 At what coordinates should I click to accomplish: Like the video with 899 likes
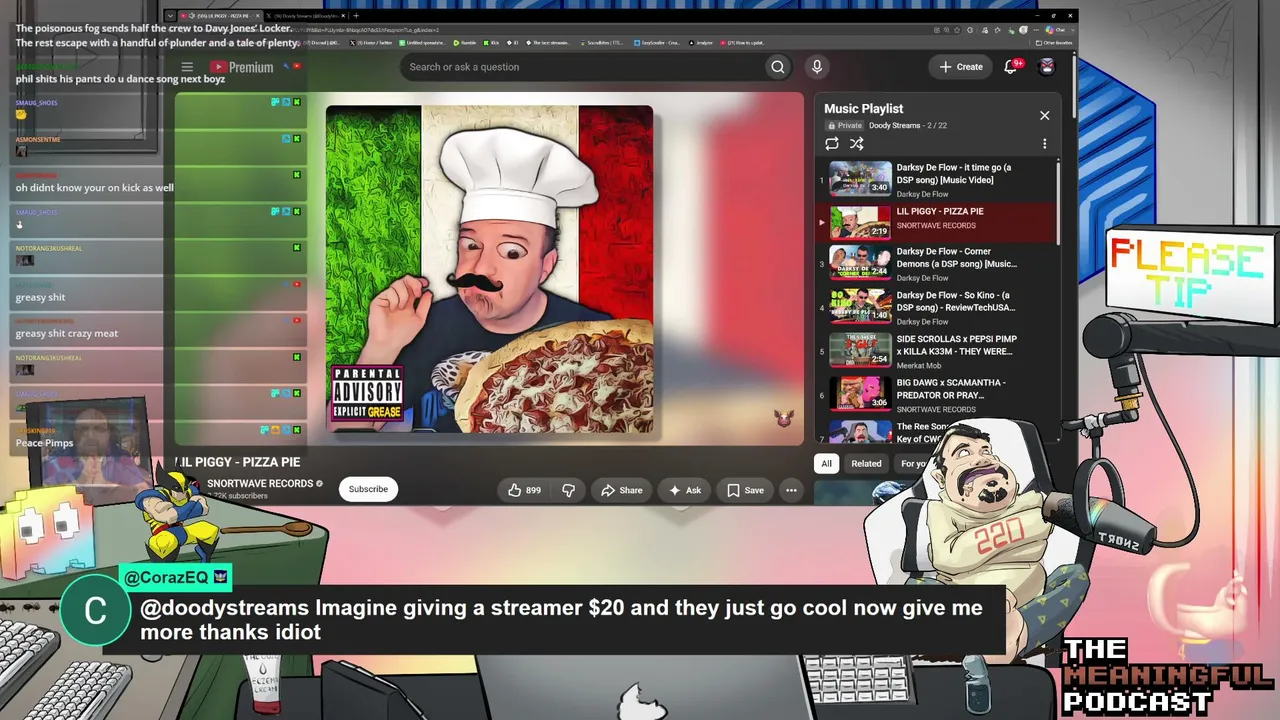(x=525, y=490)
